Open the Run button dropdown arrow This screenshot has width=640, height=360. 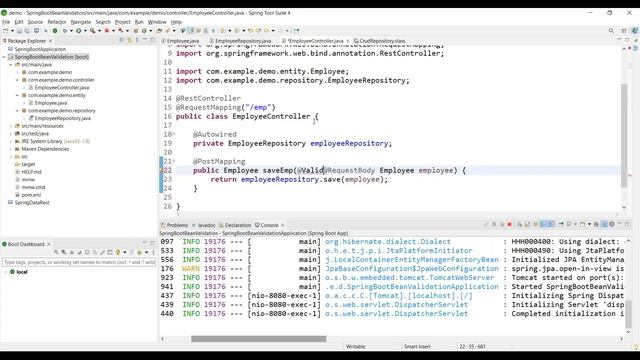click(x=85, y=31)
